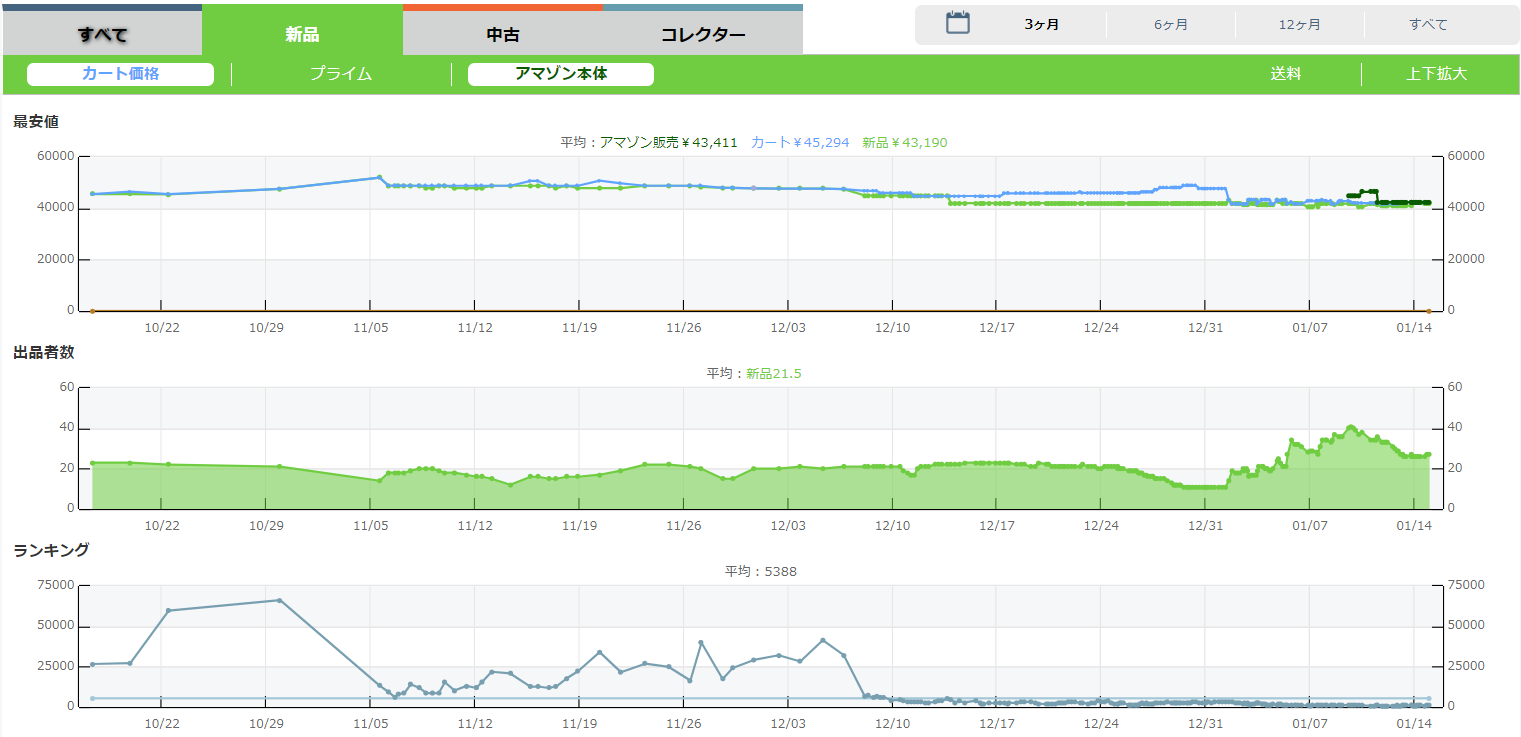
Task: Toggle the カート価格 filter
Action: [x=120, y=74]
